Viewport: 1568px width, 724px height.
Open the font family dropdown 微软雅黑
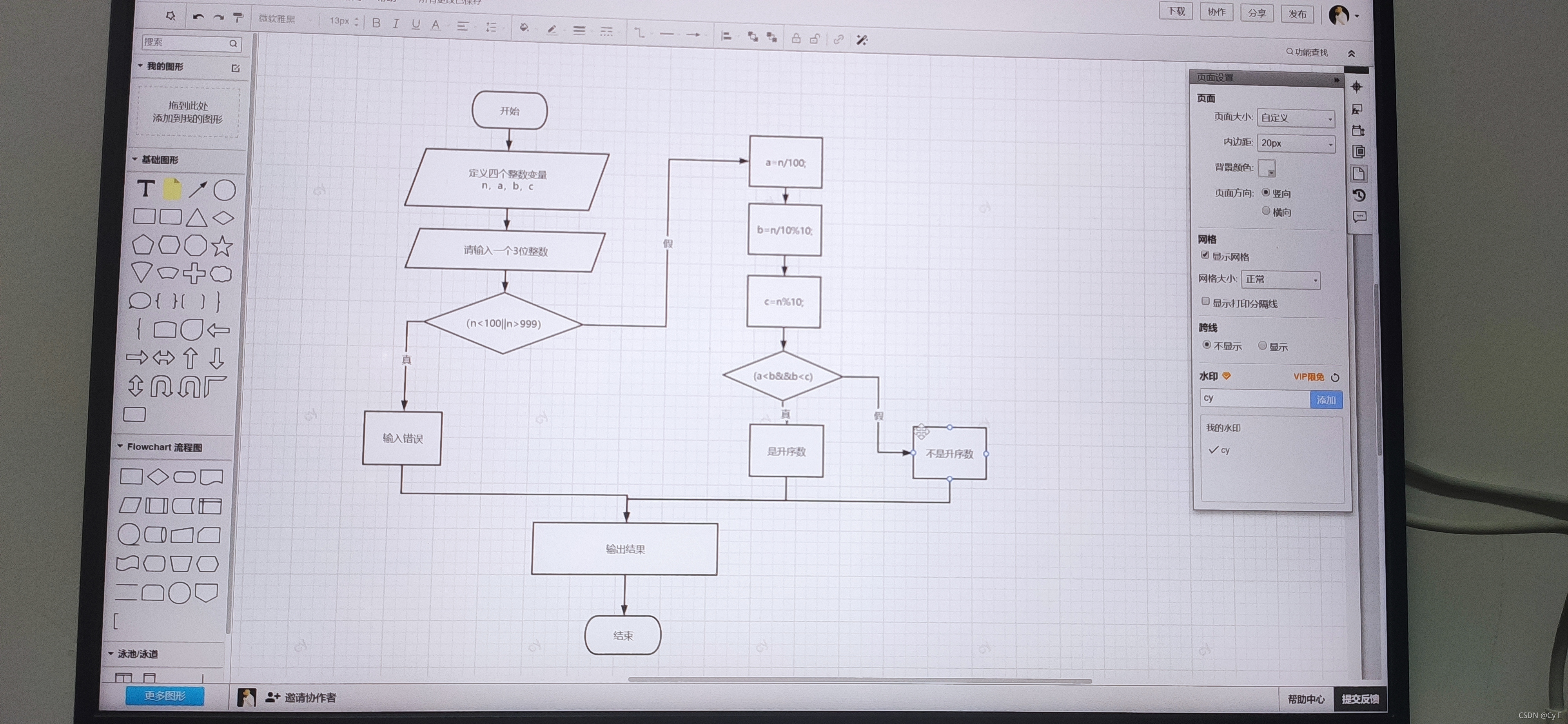coord(285,19)
